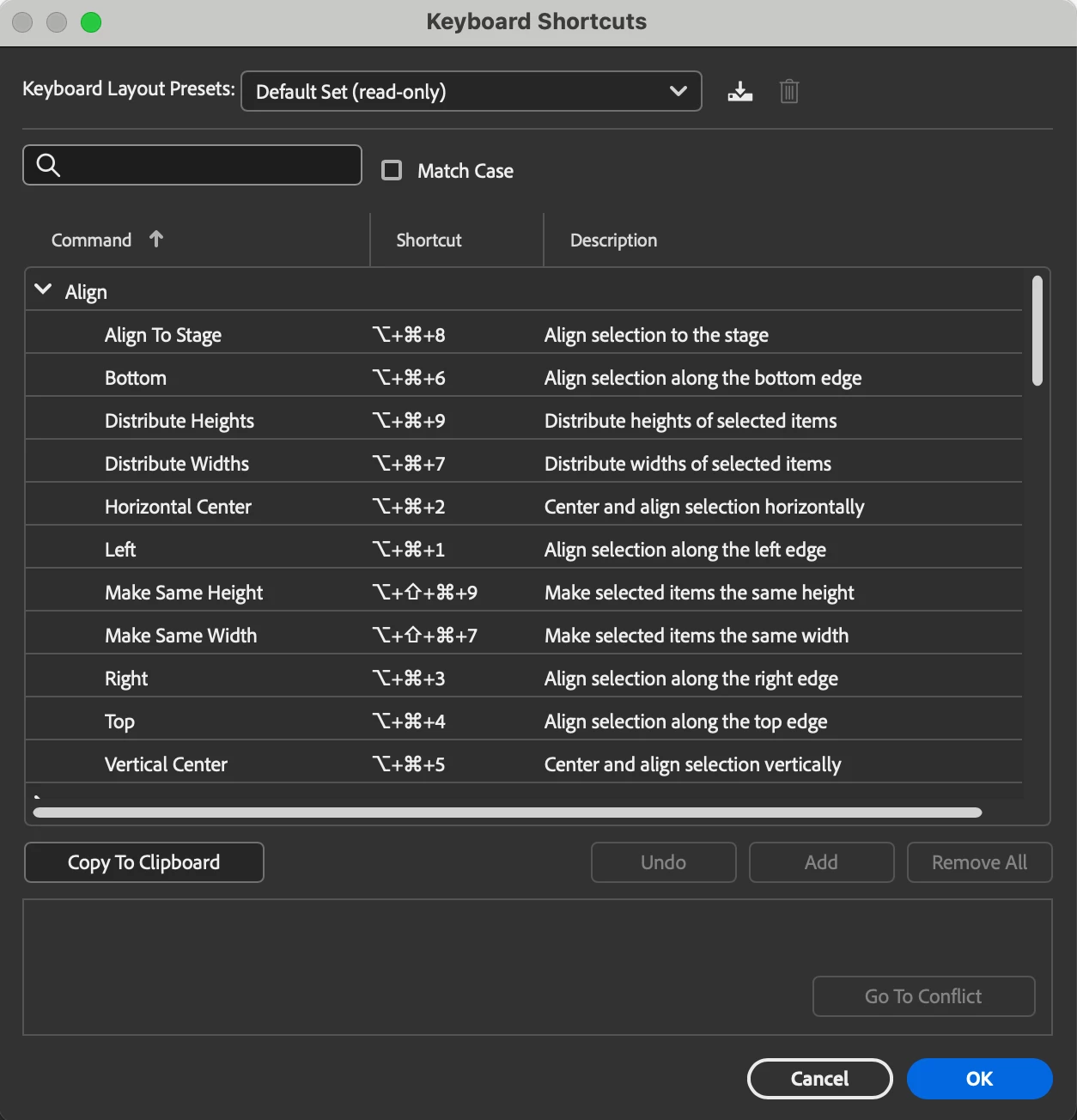Click the ⌥+⌘+6 shortcut cell
1077x1120 pixels.
[409, 378]
